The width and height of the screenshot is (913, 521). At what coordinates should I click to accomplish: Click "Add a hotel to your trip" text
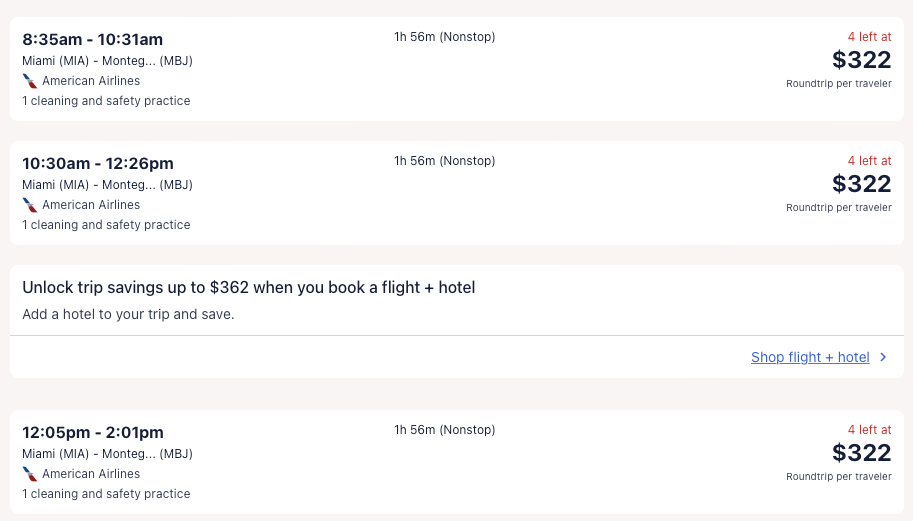(128, 314)
